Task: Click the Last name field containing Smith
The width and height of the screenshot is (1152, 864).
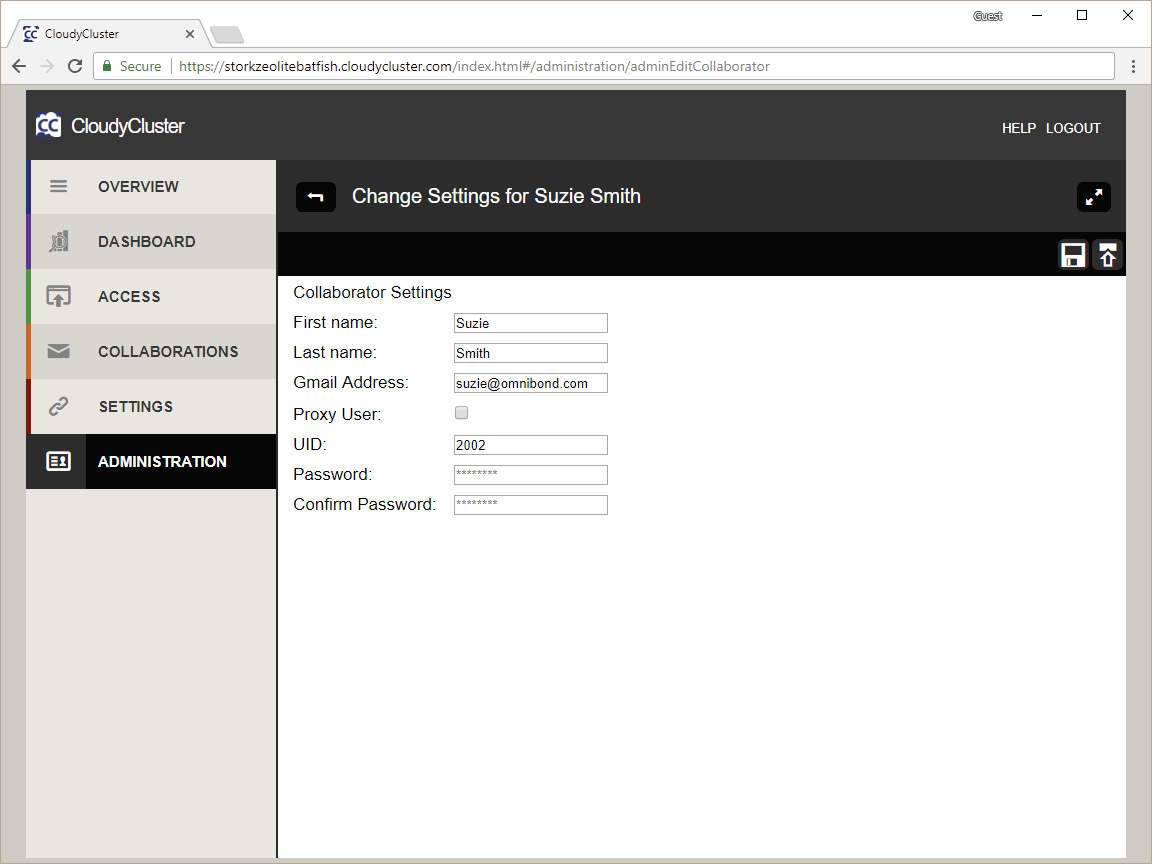Action: (x=530, y=353)
